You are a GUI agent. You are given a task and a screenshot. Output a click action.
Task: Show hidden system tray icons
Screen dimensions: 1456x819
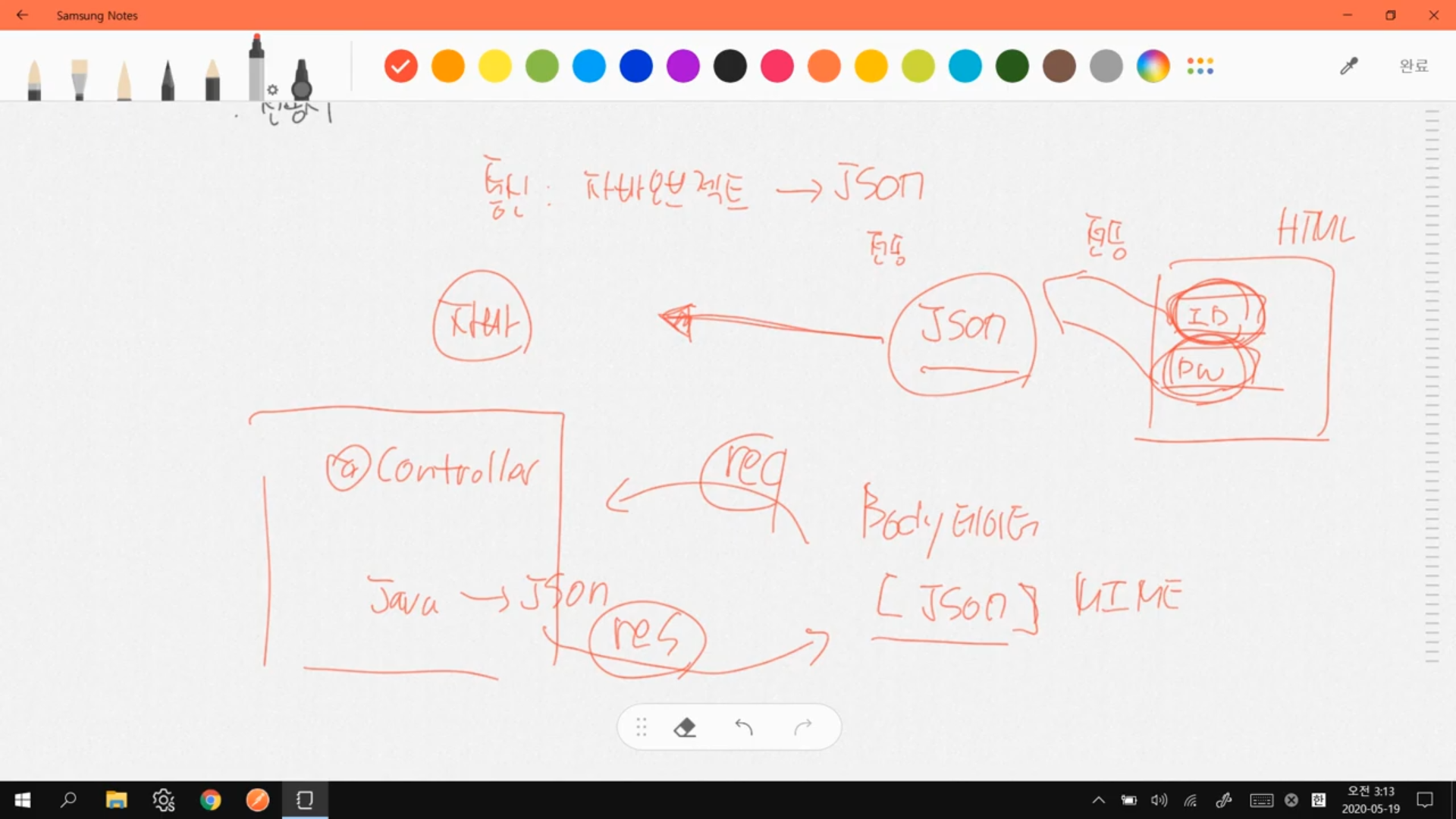(x=1098, y=800)
